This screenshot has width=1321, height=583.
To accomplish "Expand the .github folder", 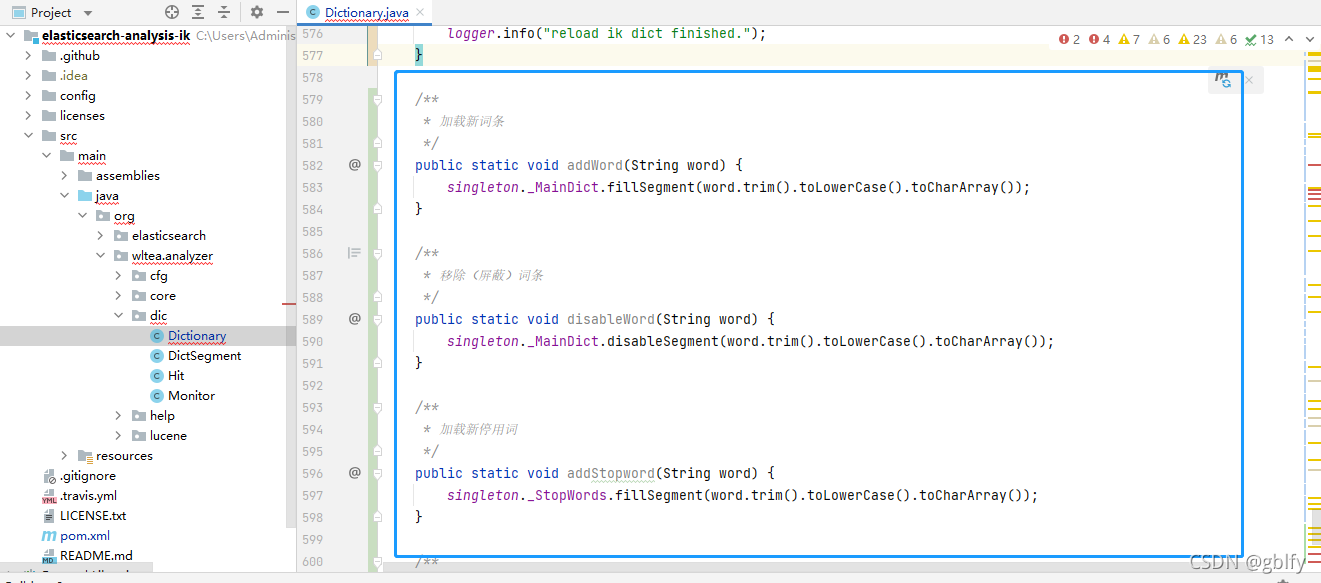I will point(28,56).
